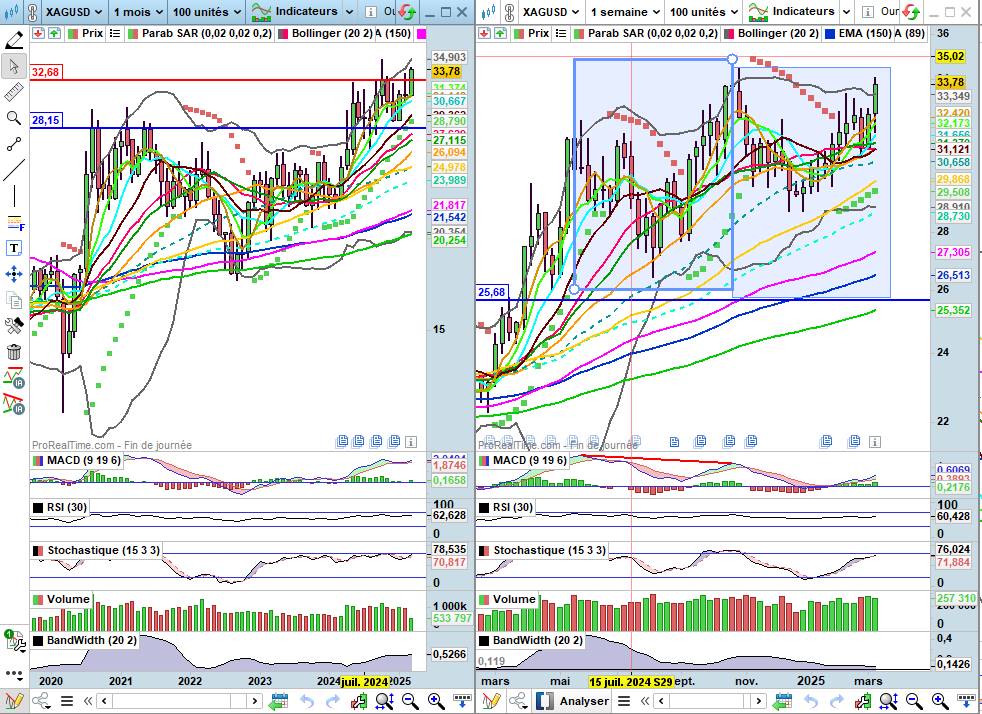The height and width of the screenshot is (714, 982).
Task: Open the three-dots more tools menu
Action: click(14, 674)
